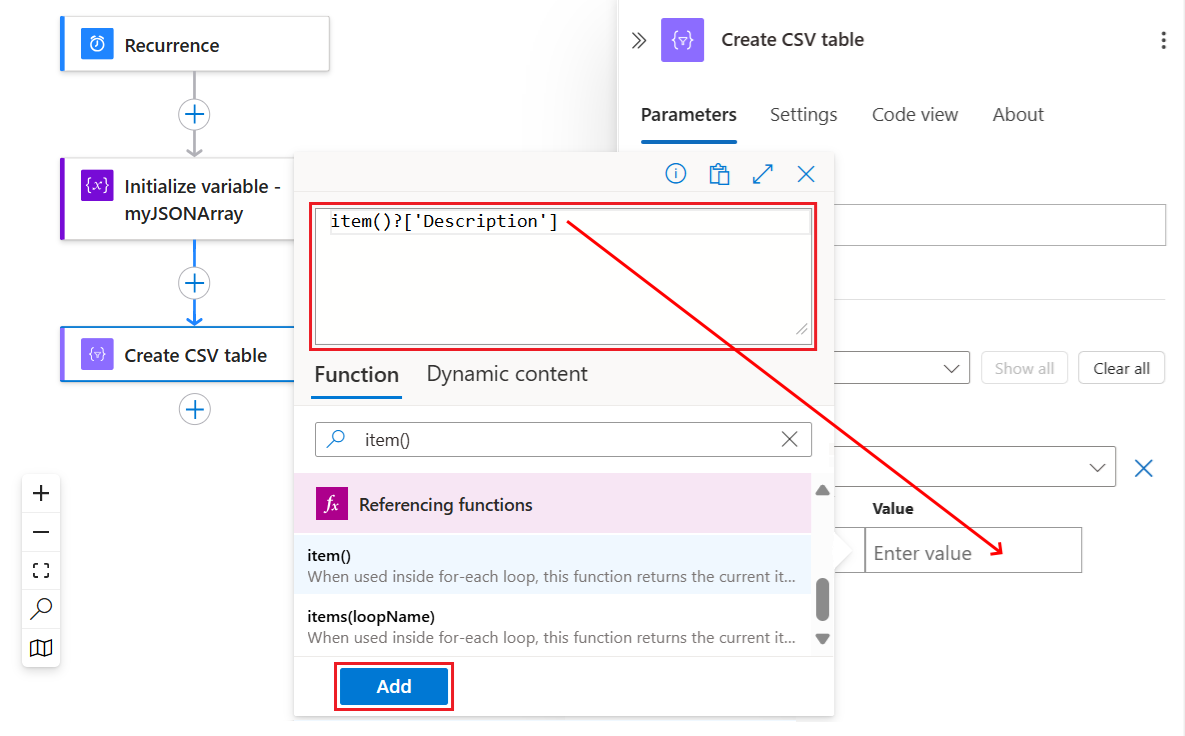
Task: Switch to the Dynamic content tab
Action: tap(507, 374)
